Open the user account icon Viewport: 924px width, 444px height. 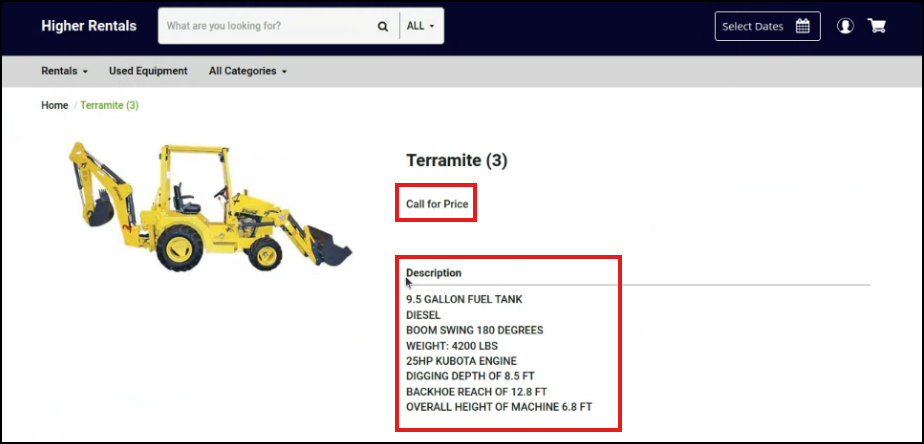(x=845, y=26)
